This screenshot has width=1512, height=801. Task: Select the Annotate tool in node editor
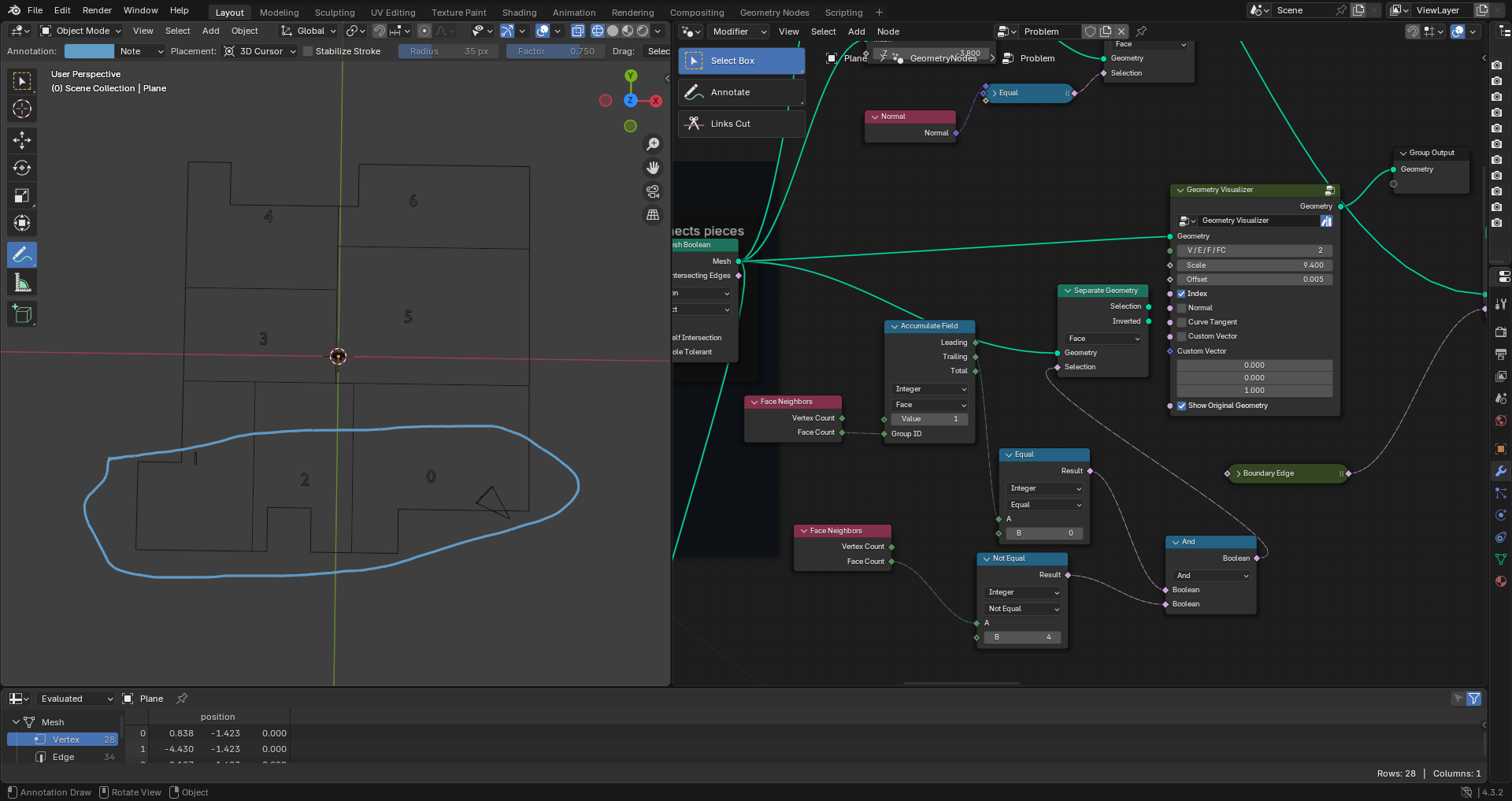(741, 92)
